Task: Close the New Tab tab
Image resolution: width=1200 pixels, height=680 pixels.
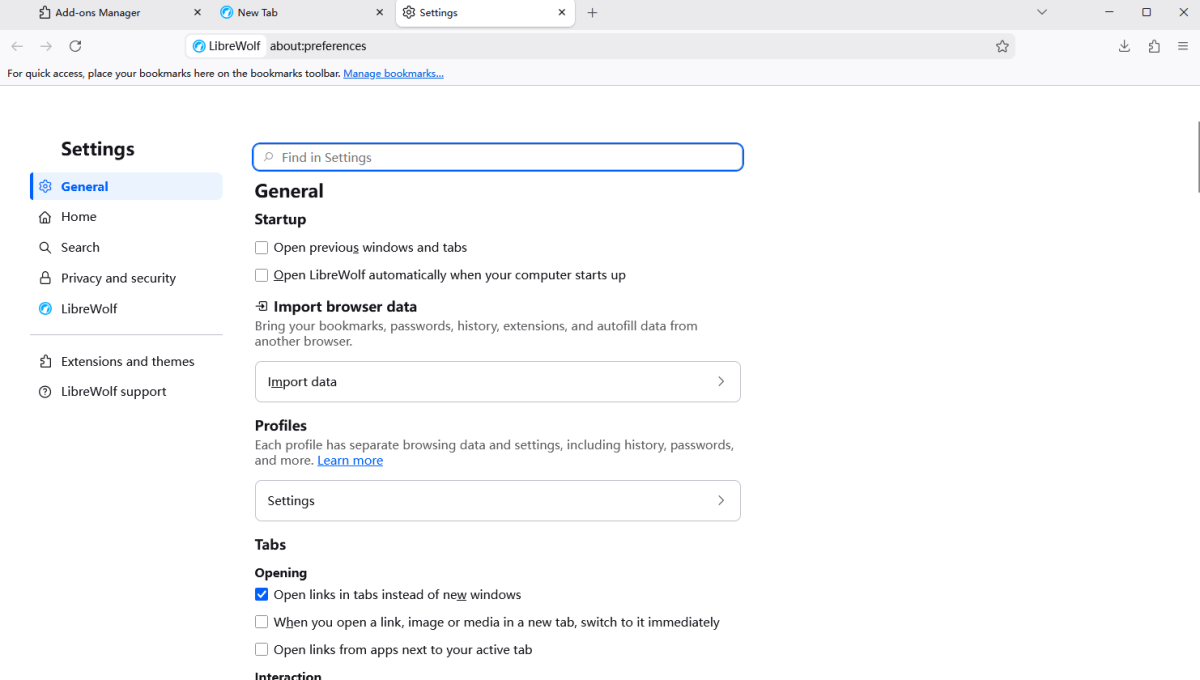Action: tap(379, 13)
